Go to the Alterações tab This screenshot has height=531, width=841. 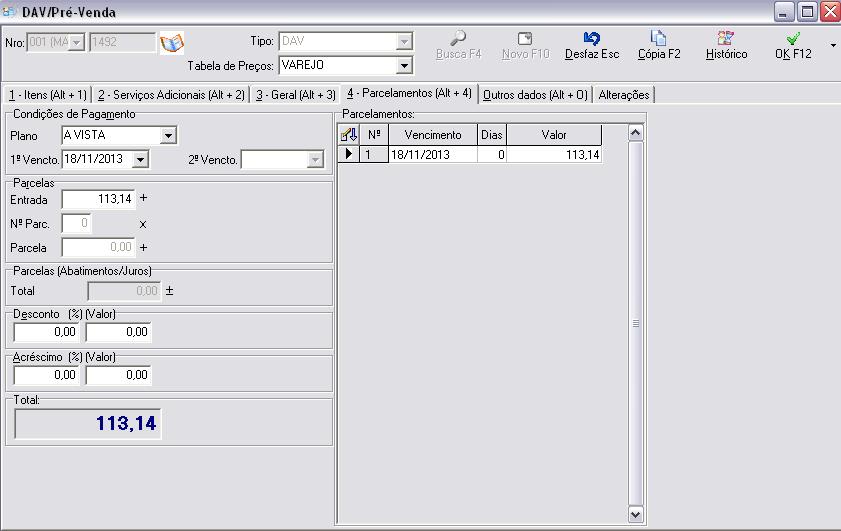[624, 95]
